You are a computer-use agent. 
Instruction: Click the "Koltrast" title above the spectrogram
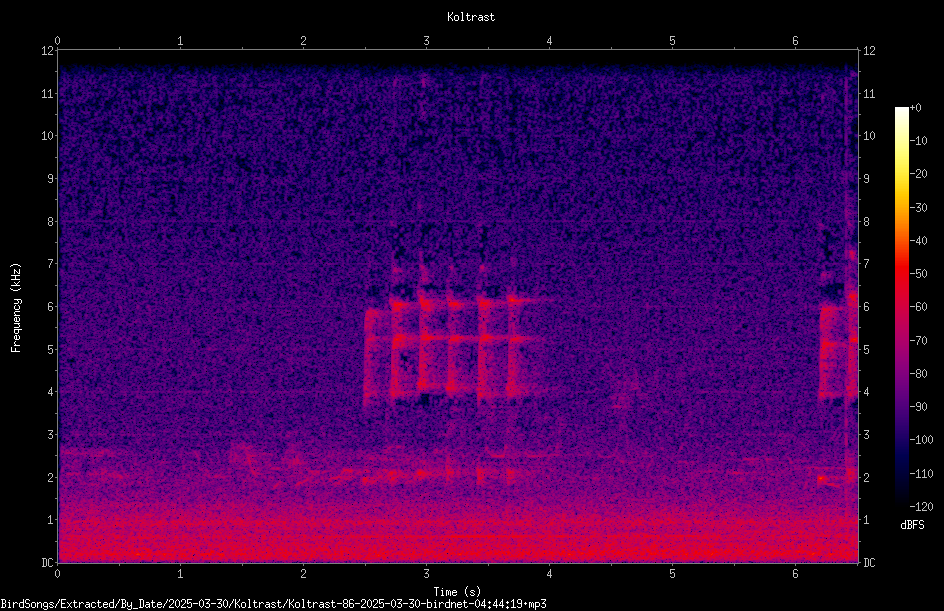coord(471,17)
